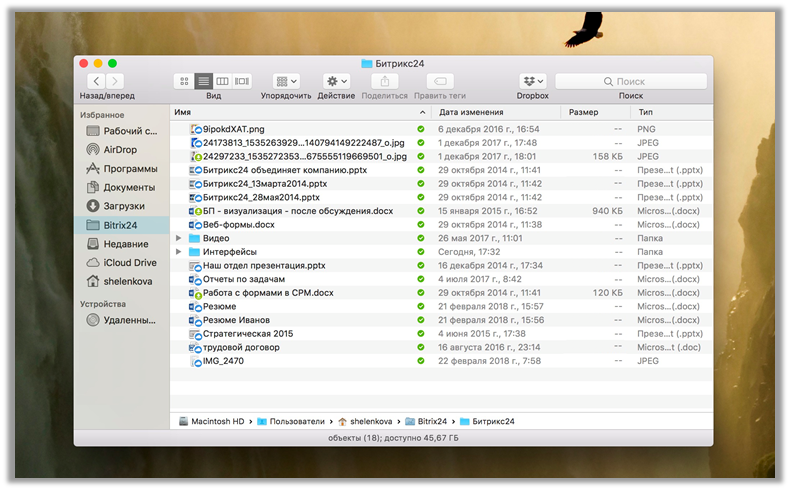This screenshot has width=790, height=490.
Task: Switch to Cover Flow view
Action: coord(242,81)
